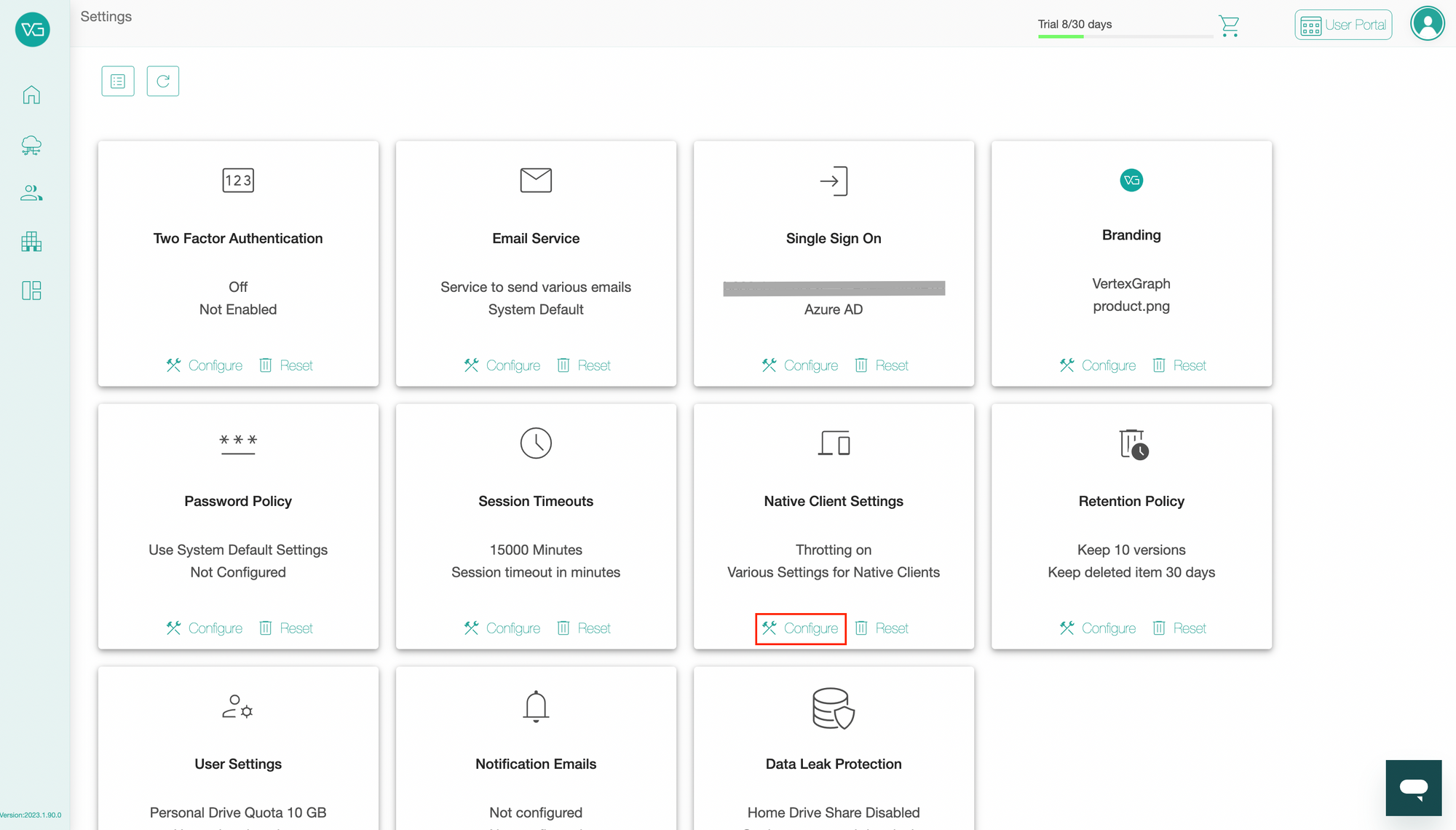Viewport: 1456px width, 830px height.
Task: Open the Users section in the sidebar
Action: [31, 192]
